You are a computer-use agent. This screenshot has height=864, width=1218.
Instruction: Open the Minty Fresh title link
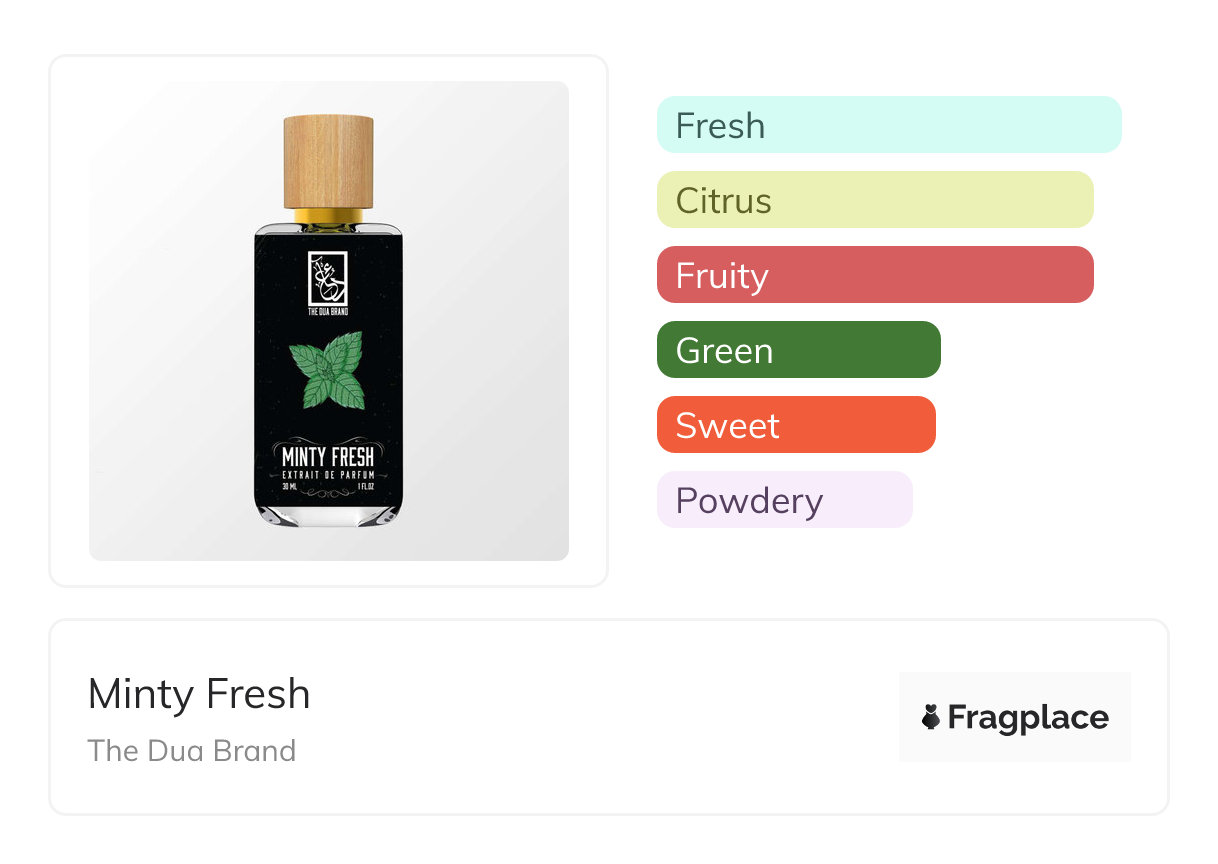199,694
